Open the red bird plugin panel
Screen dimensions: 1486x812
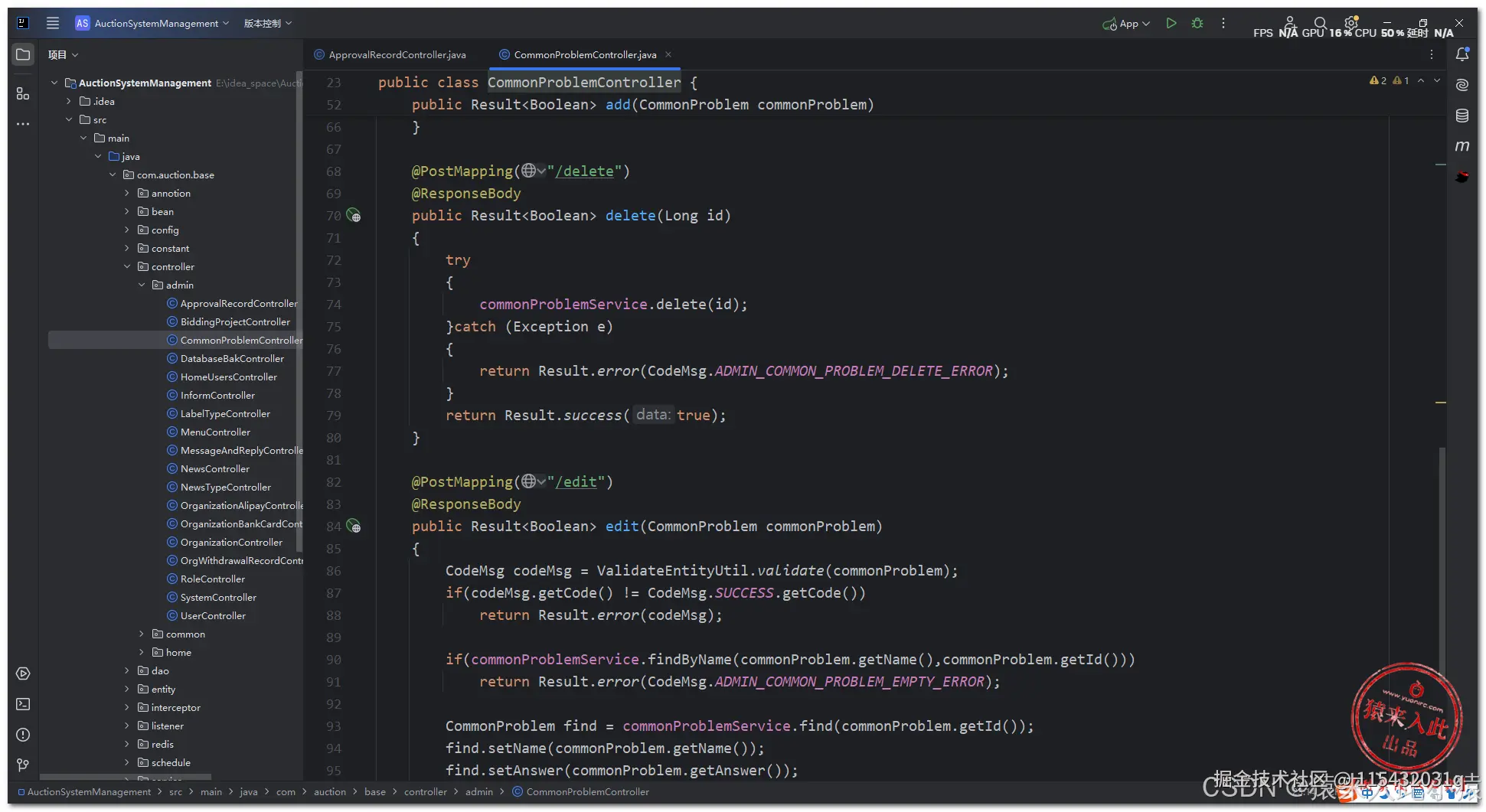[1462, 177]
